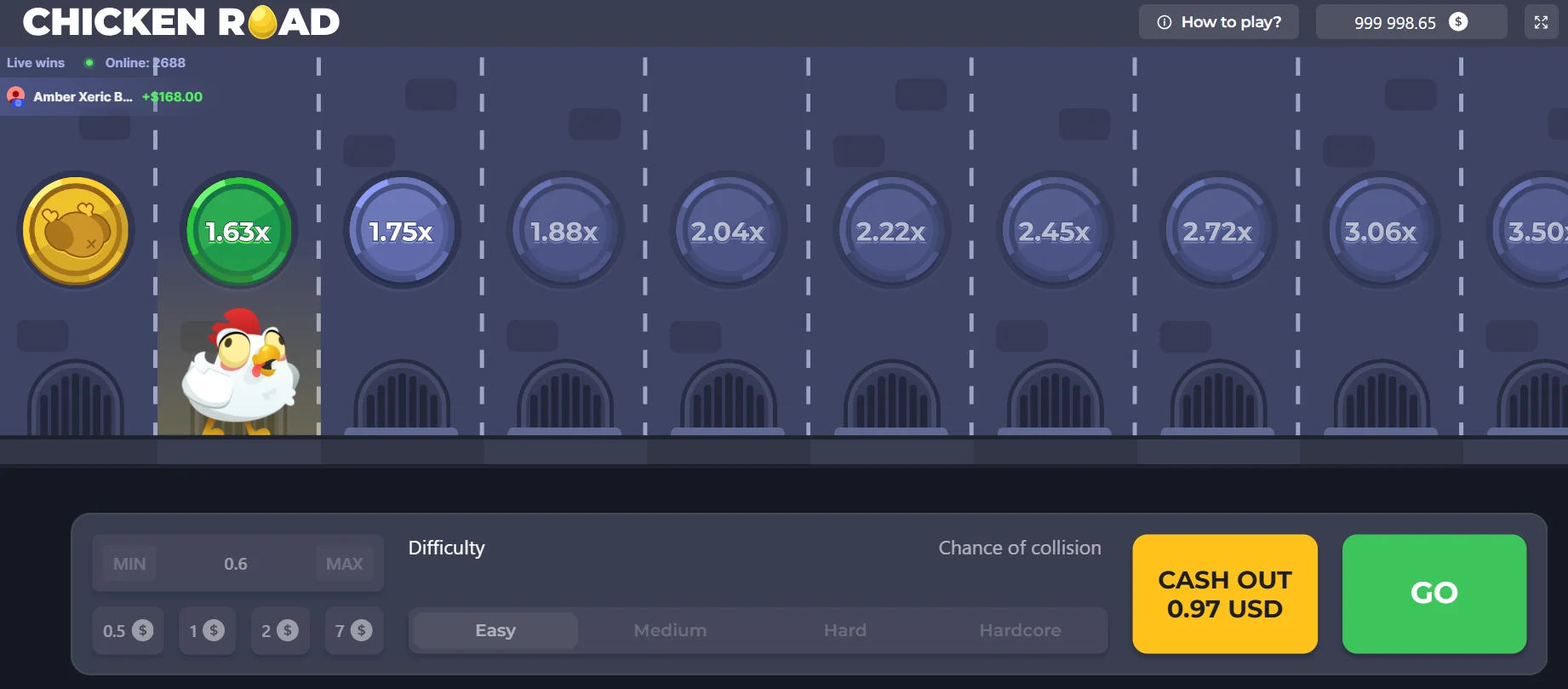Click the 3.50x multiplier coin
This screenshot has height=689, width=1568.
click(1531, 230)
